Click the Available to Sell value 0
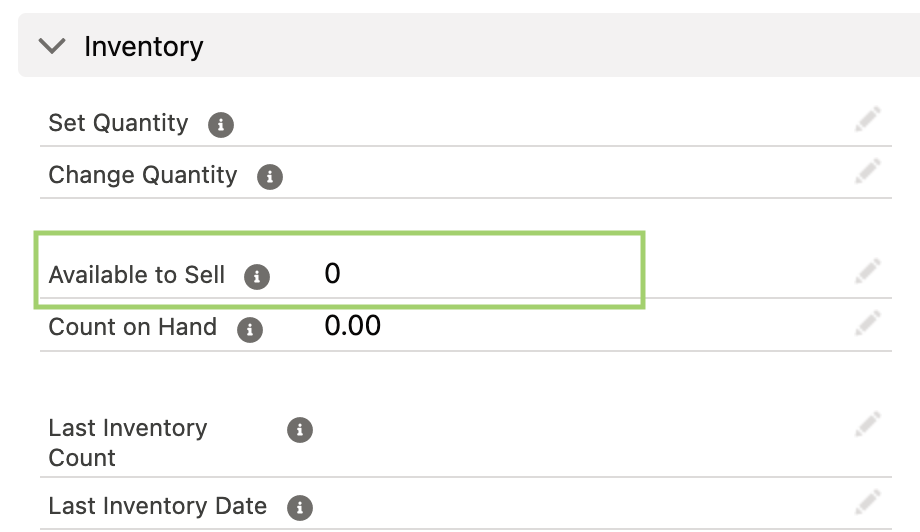This screenshot has width=920, height=532. pyautogui.click(x=333, y=273)
